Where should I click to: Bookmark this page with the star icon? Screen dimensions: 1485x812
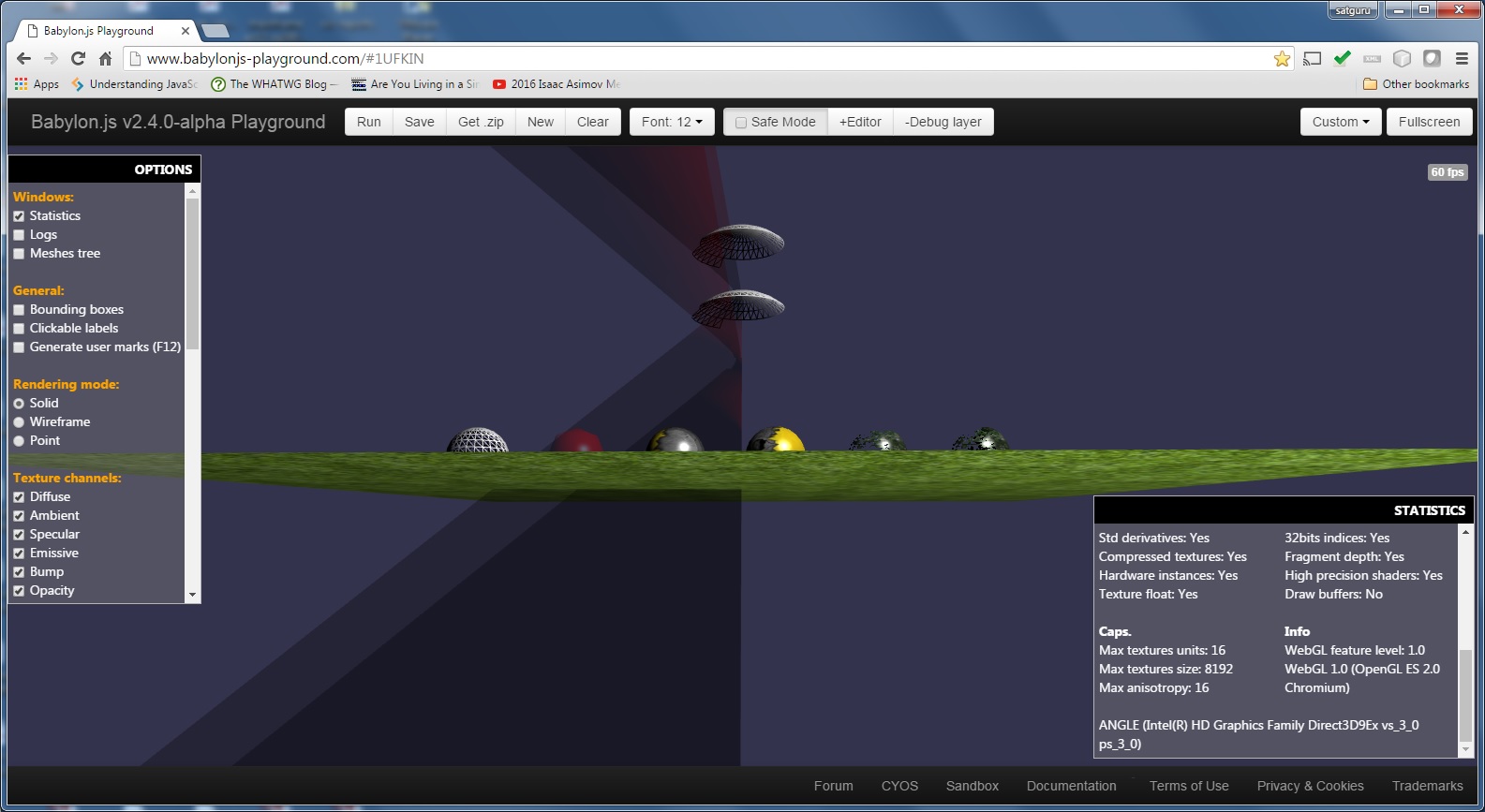tap(1282, 58)
